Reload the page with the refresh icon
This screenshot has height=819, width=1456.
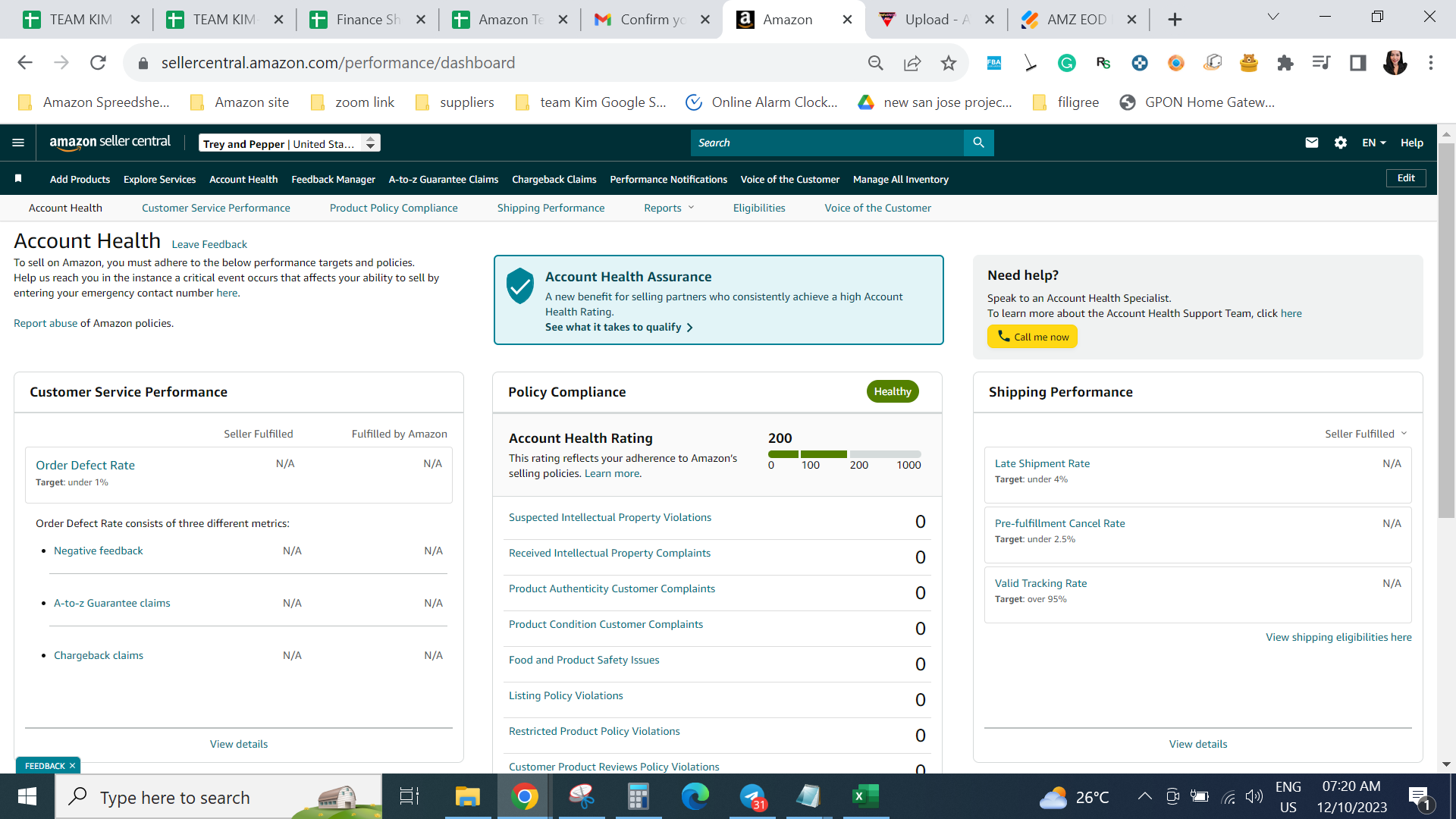(x=98, y=63)
